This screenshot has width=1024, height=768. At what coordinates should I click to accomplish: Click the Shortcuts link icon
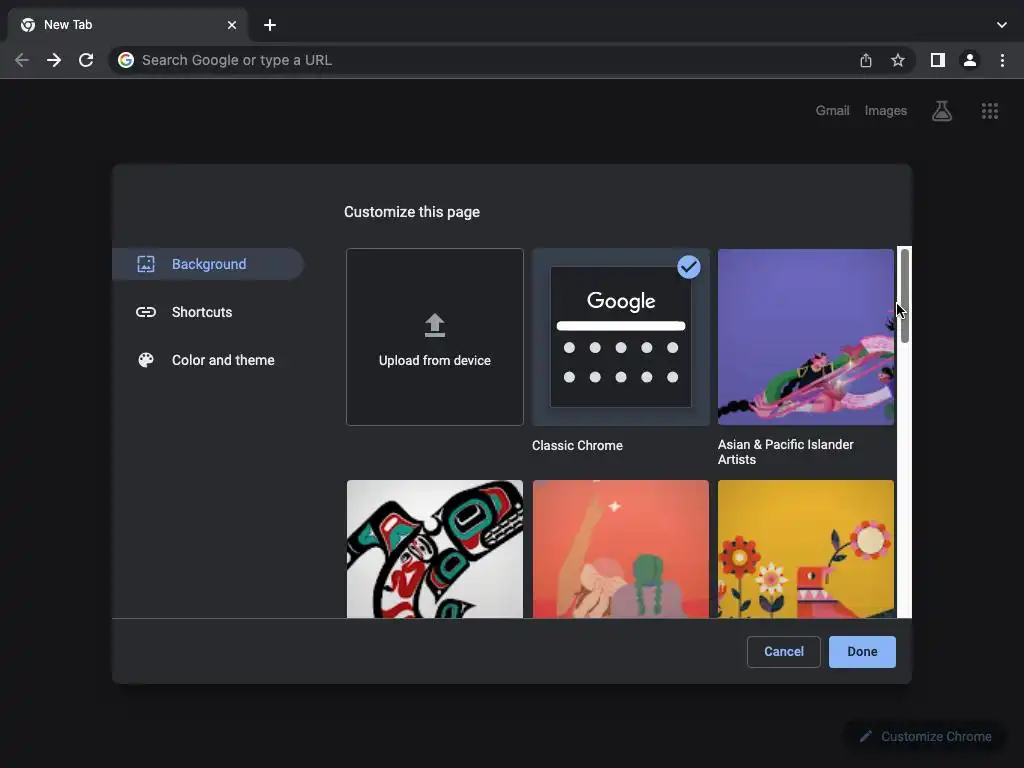coord(146,312)
